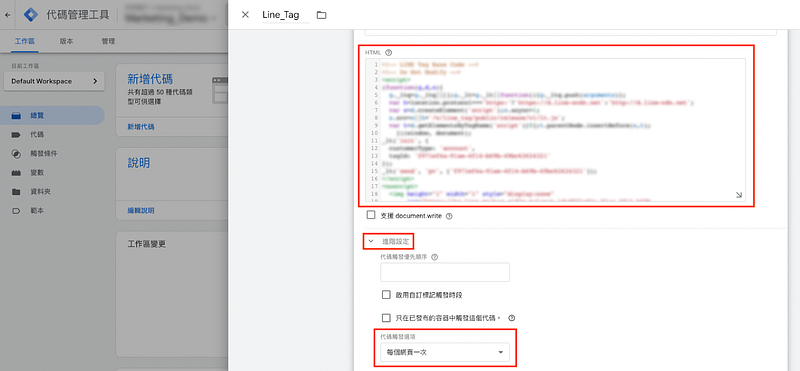The width and height of the screenshot is (800, 371).
Task: Click the 新增代碼 link
Action: point(141,126)
